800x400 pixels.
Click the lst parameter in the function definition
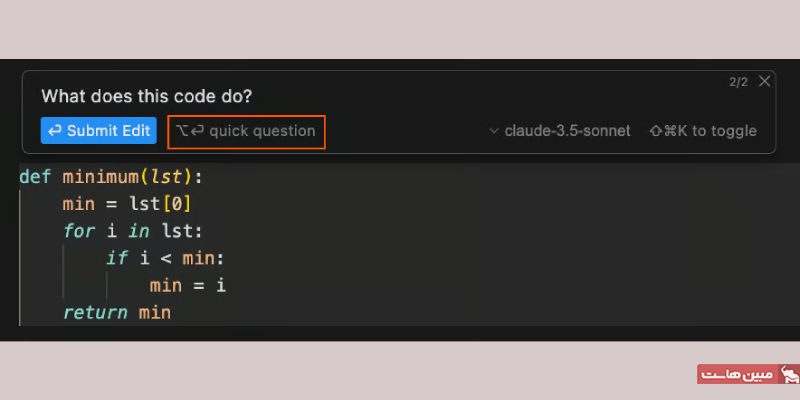[x=162, y=177]
